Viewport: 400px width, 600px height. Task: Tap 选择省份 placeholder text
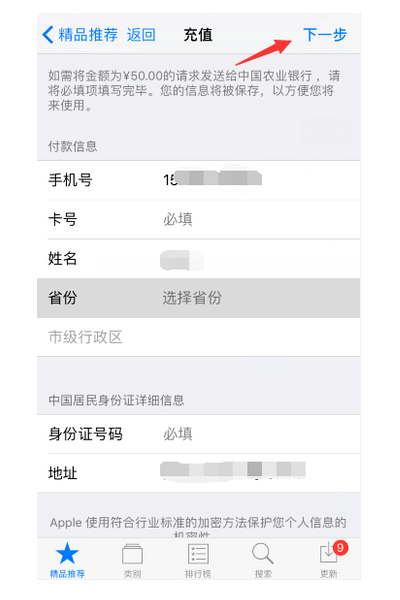192,298
